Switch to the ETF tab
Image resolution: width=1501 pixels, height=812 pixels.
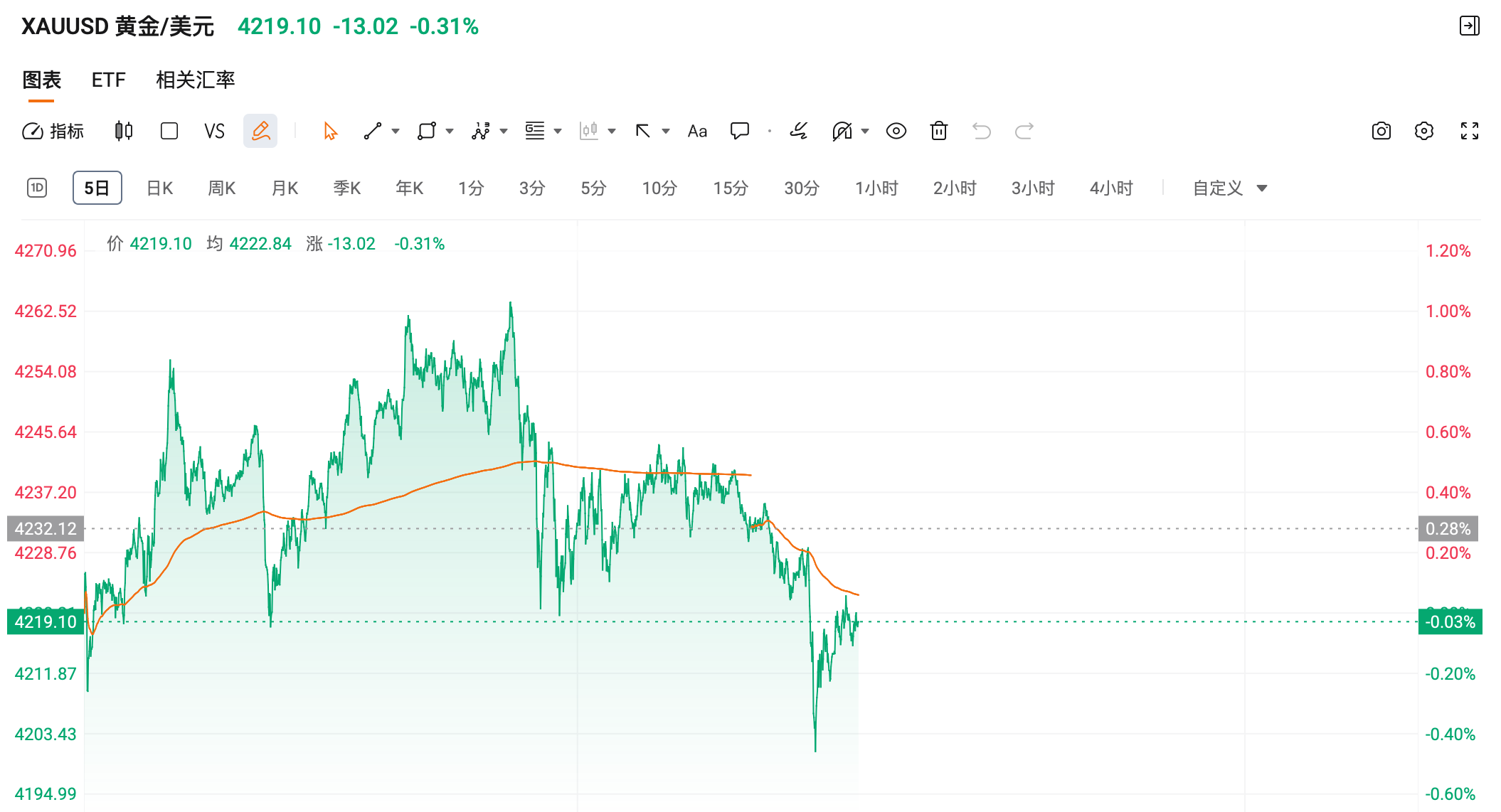point(108,80)
